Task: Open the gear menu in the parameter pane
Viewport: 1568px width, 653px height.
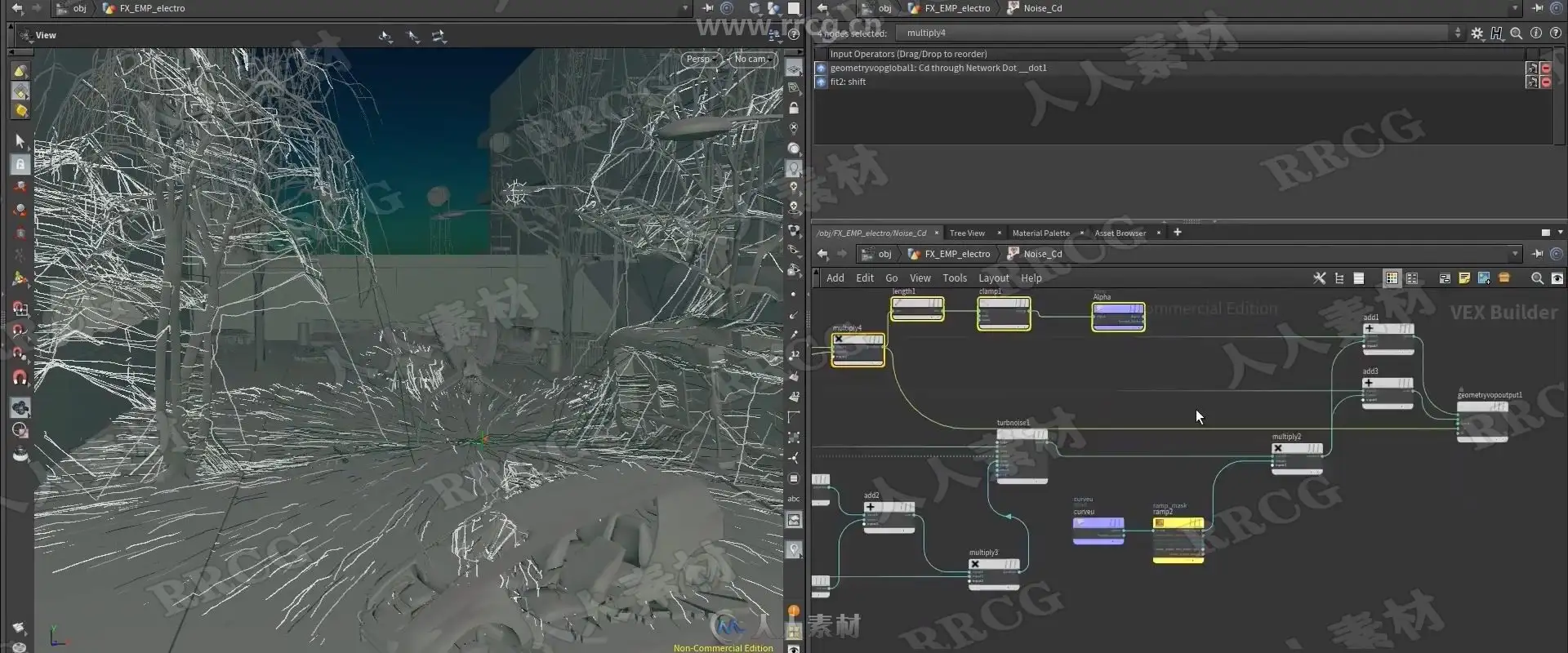Action: 1477,33
